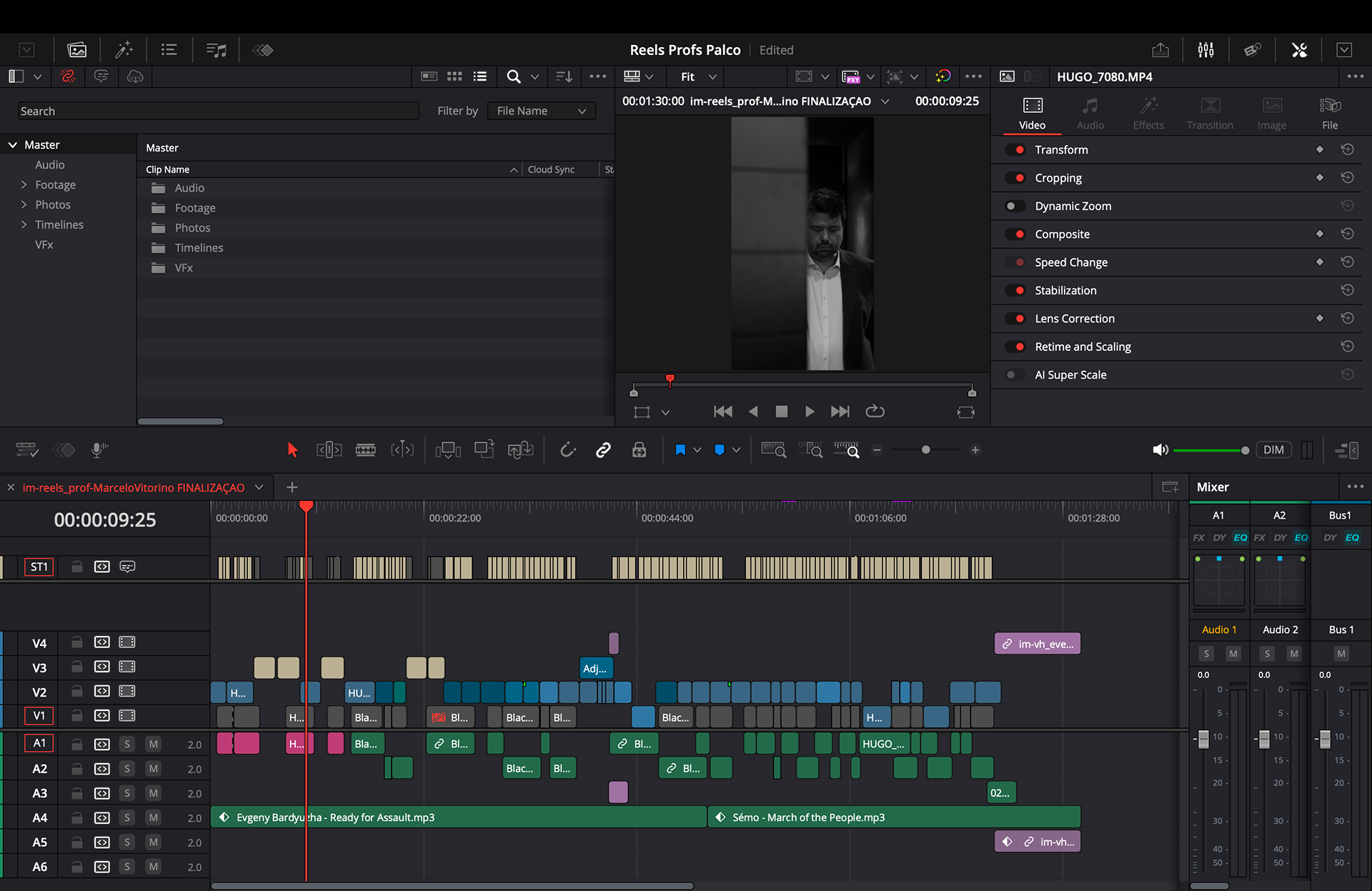1372x891 pixels.
Task: Click the Overwrite Clip icon
Action: [484, 449]
